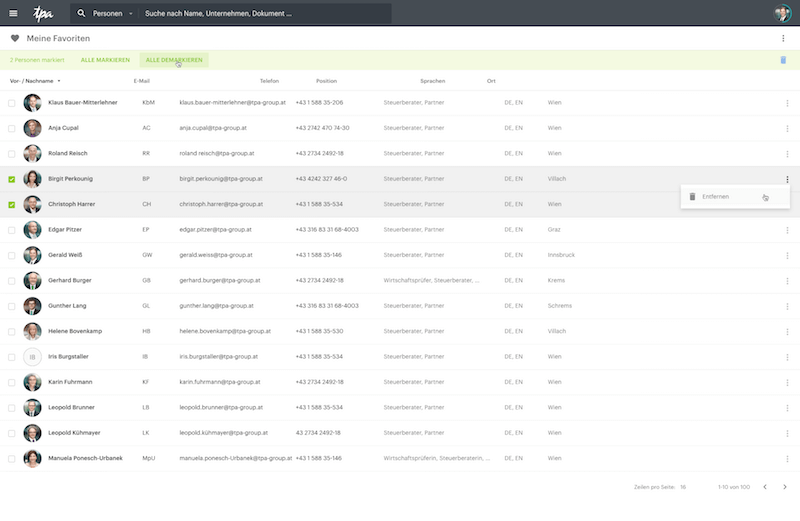Select checkbox for Anja Cupal
The image size is (800, 521).
pyautogui.click(x=12, y=129)
